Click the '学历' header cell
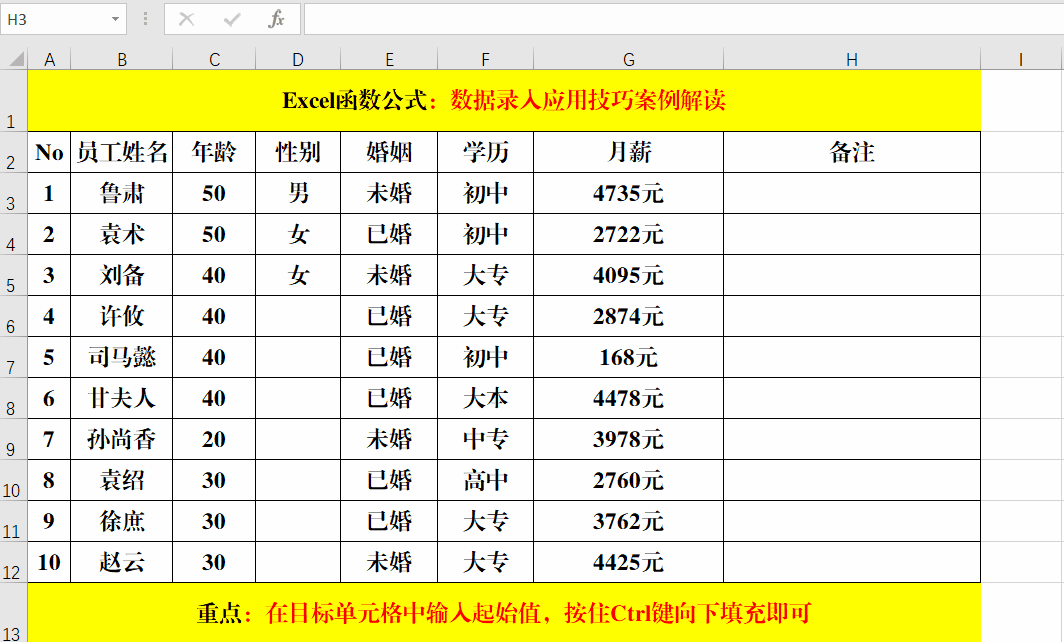 [486, 153]
